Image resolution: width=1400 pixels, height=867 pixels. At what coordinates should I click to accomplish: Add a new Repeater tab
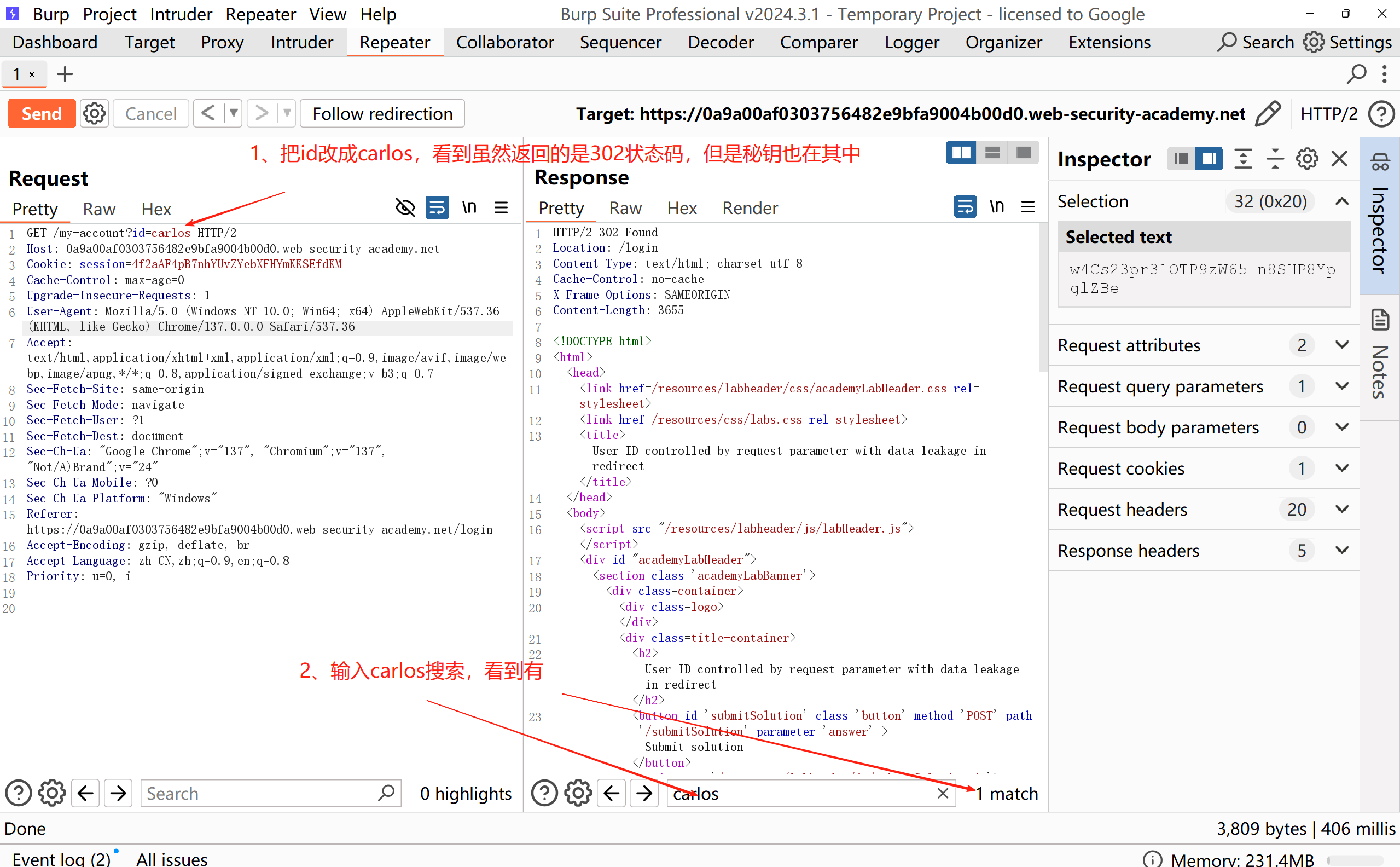click(x=65, y=74)
